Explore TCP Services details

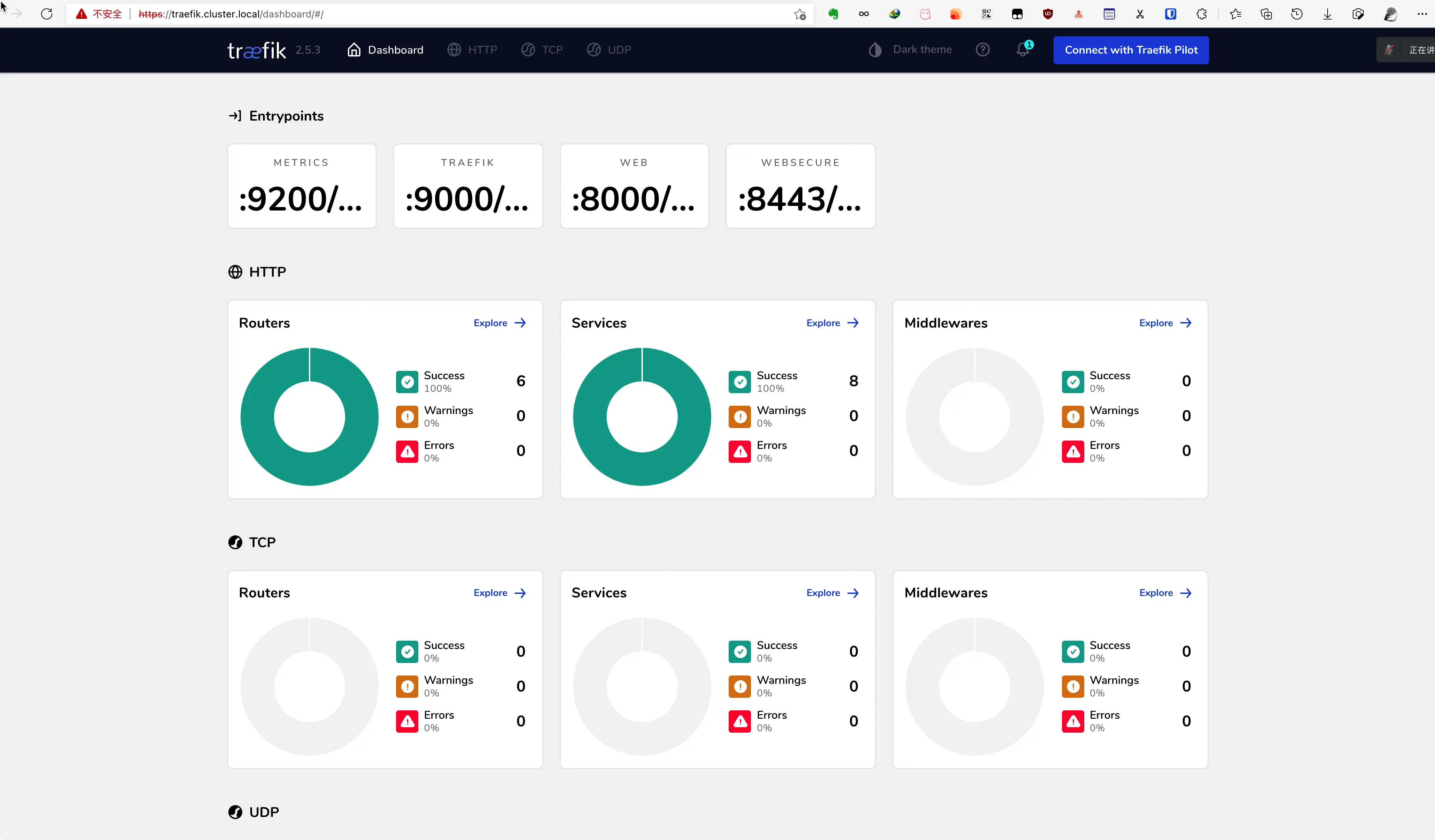(x=832, y=593)
